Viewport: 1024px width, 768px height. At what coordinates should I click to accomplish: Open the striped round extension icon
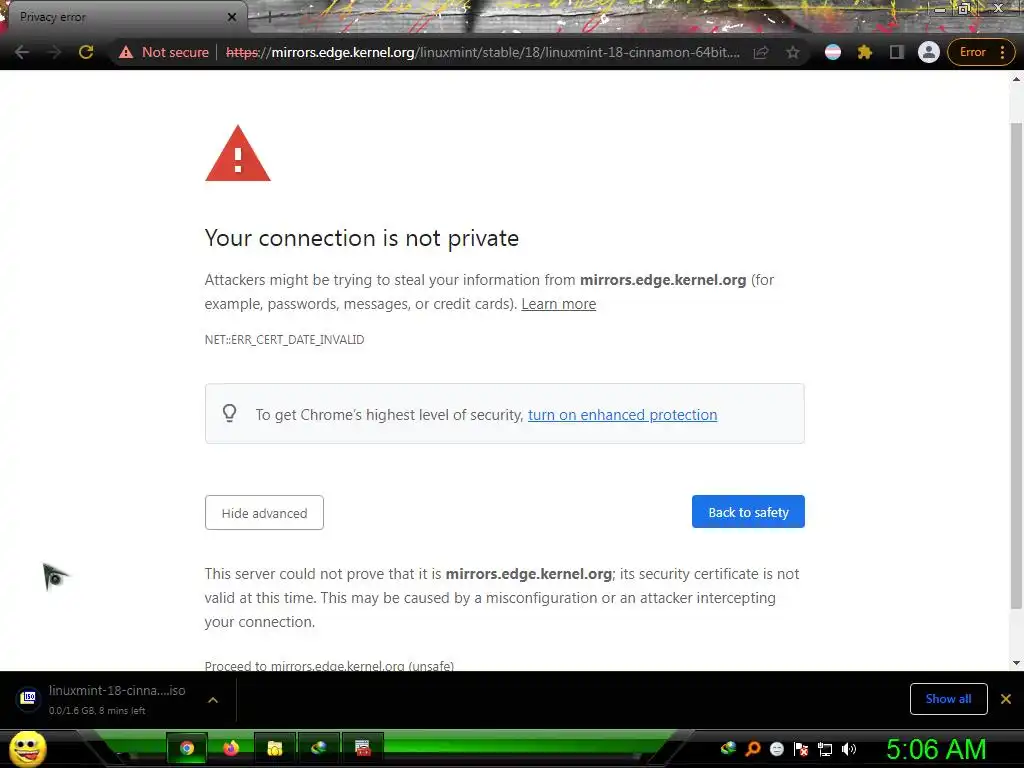833,52
